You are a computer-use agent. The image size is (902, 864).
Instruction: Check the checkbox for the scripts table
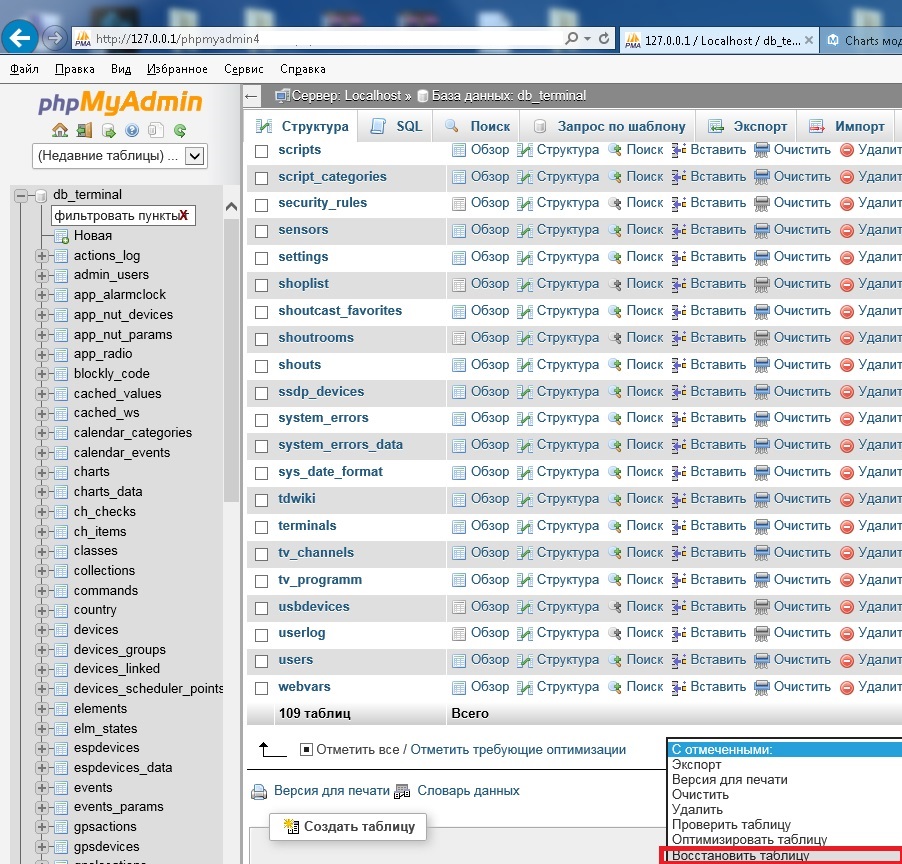[x=261, y=150]
